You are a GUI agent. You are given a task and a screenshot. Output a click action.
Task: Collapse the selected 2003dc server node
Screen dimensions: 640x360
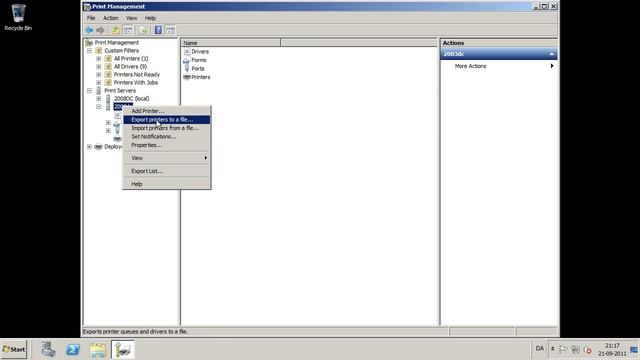98,107
